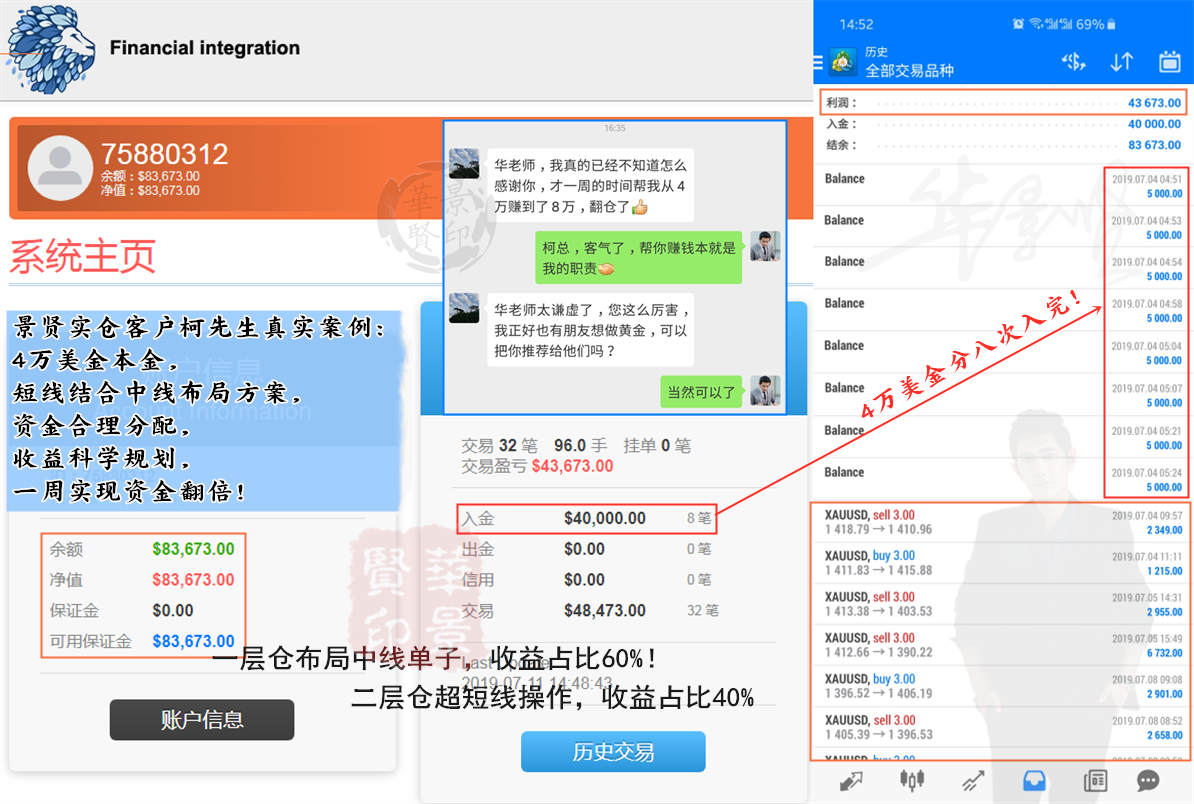Image resolution: width=1194 pixels, height=804 pixels.
Task: Tap the MetaTrader app logo icon
Action: pyautogui.click(x=842, y=62)
